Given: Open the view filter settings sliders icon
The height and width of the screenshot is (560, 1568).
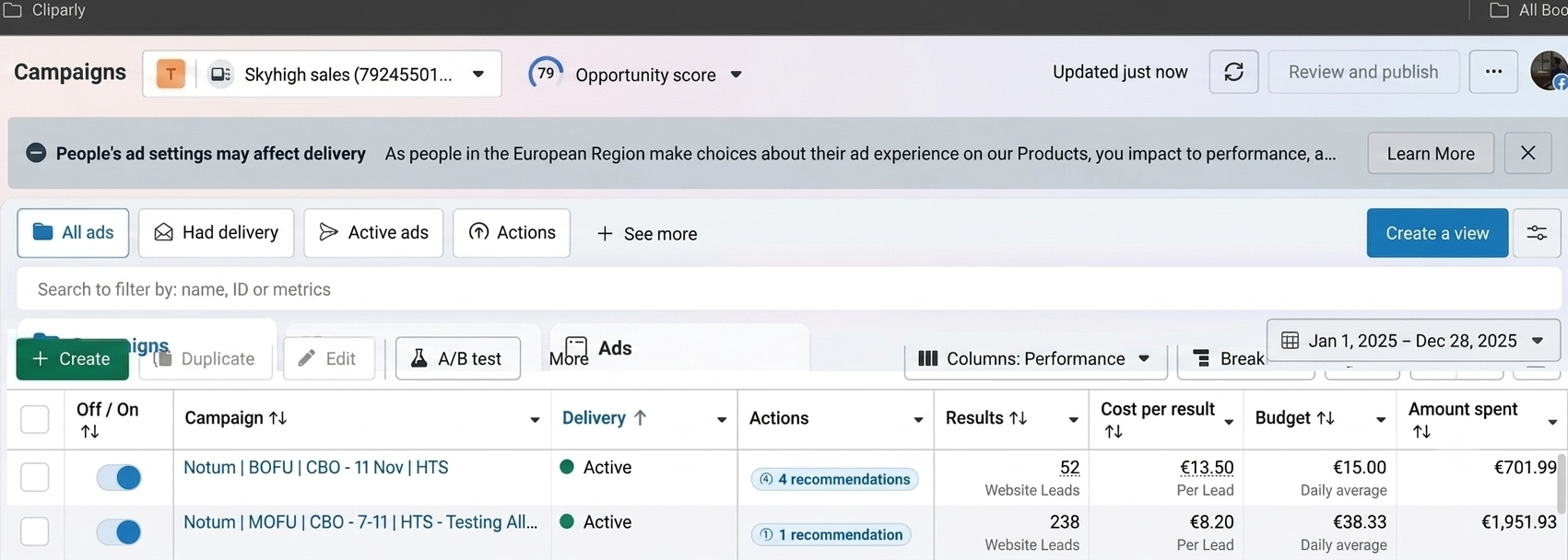Looking at the screenshot, I should 1537,233.
